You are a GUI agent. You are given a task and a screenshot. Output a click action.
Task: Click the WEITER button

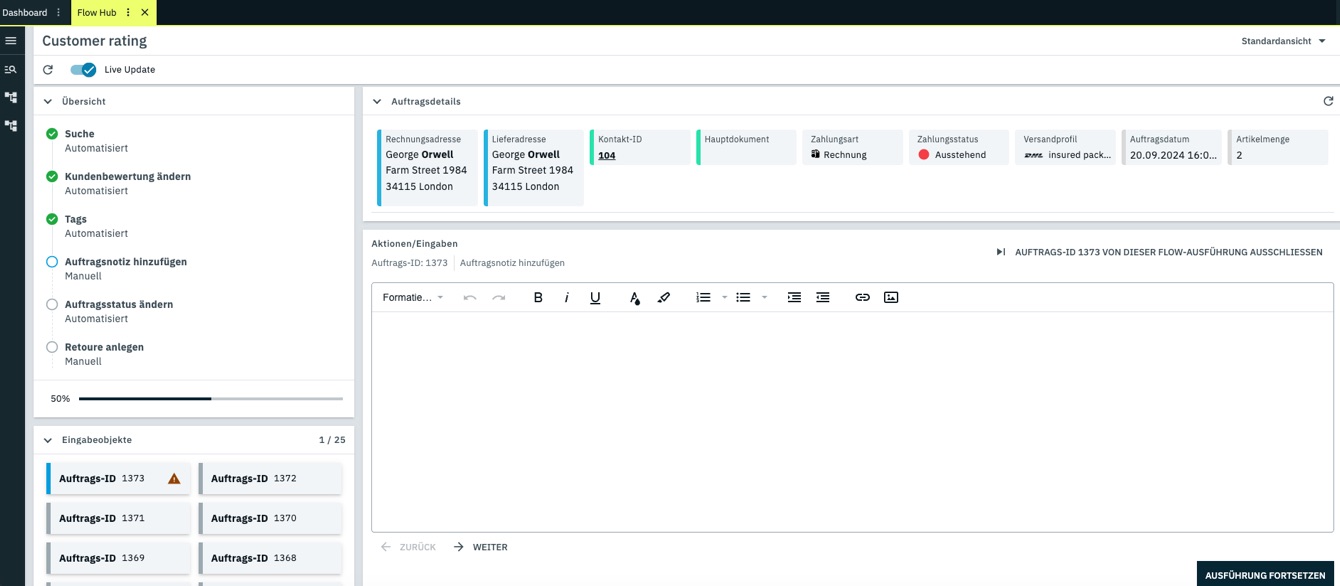[480, 547]
